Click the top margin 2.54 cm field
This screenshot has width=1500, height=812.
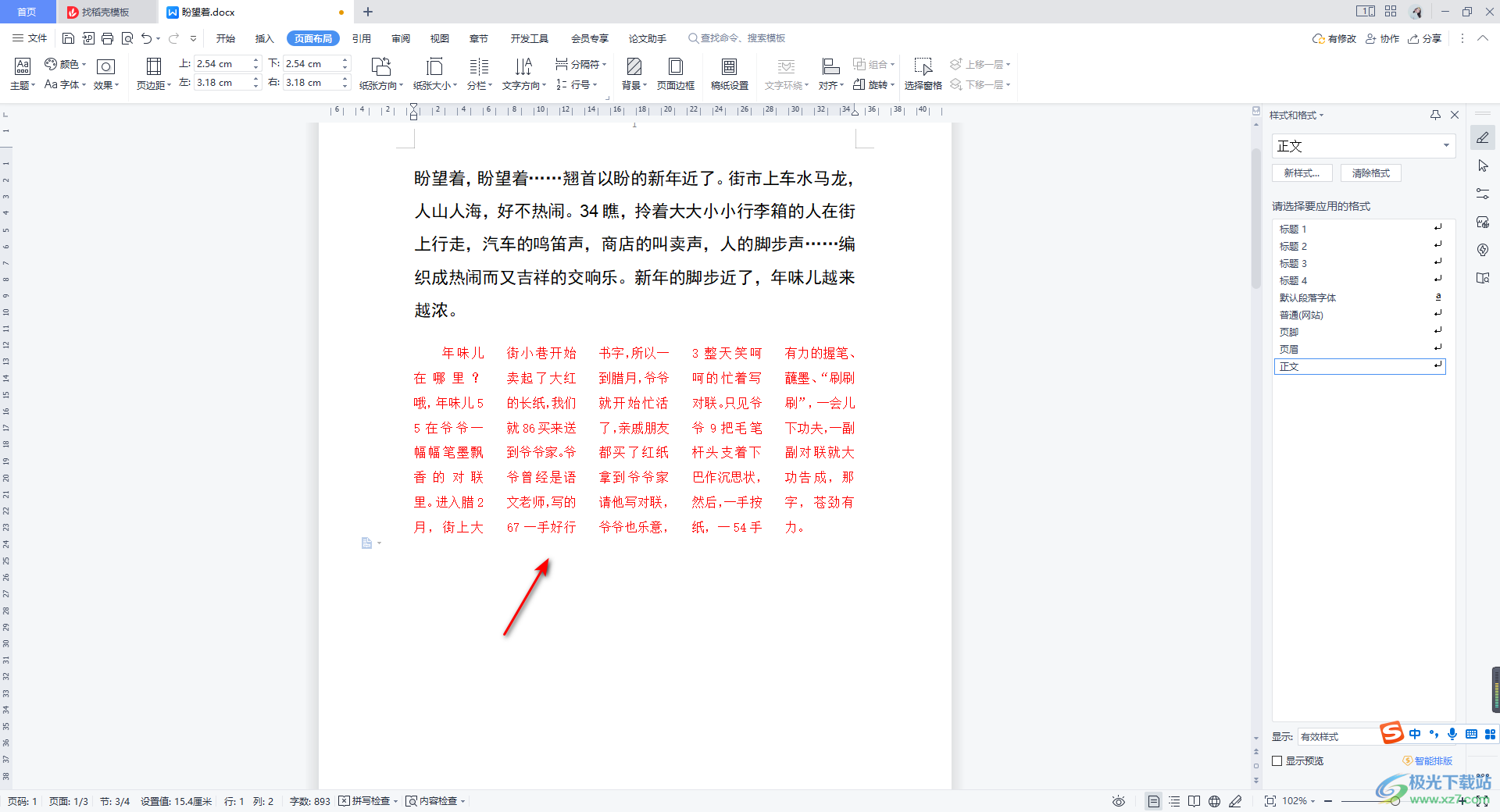click(x=222, y=64)
